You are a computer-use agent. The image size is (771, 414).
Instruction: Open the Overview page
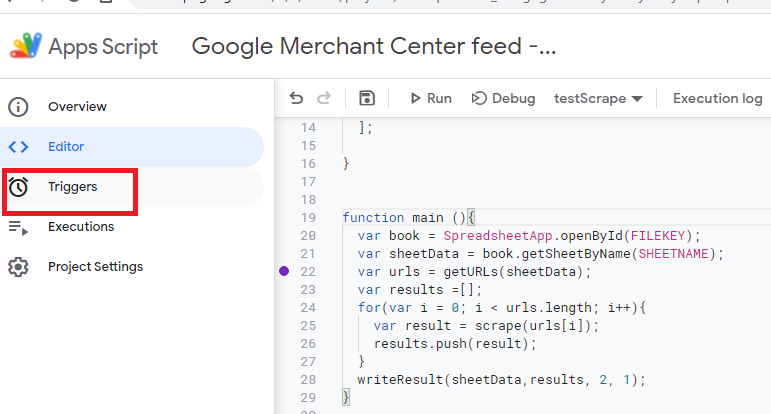point(77,107)
